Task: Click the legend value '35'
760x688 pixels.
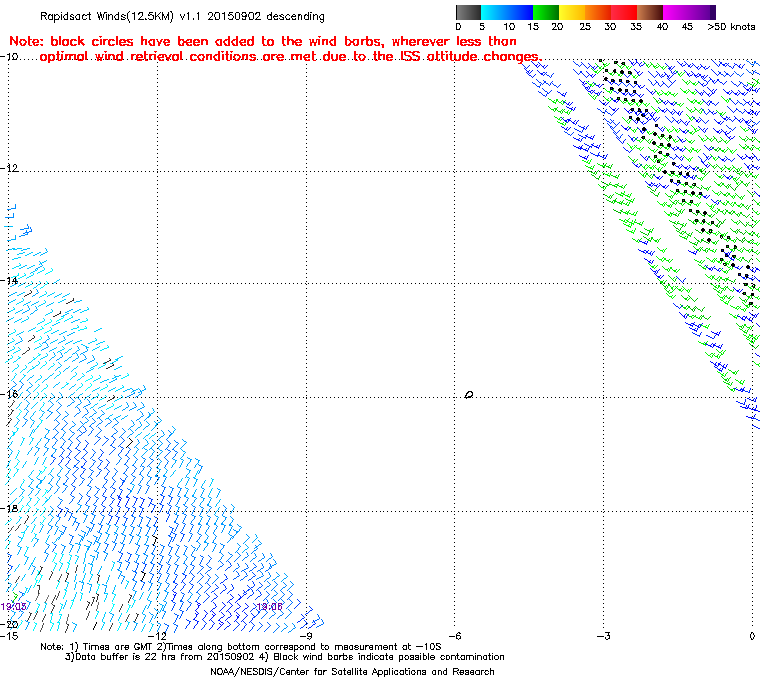Action: point(636,27)
